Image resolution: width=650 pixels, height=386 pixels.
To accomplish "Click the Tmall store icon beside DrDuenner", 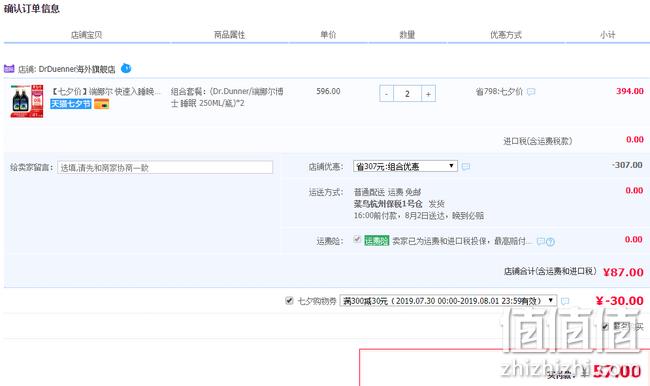I will (9, 68).
